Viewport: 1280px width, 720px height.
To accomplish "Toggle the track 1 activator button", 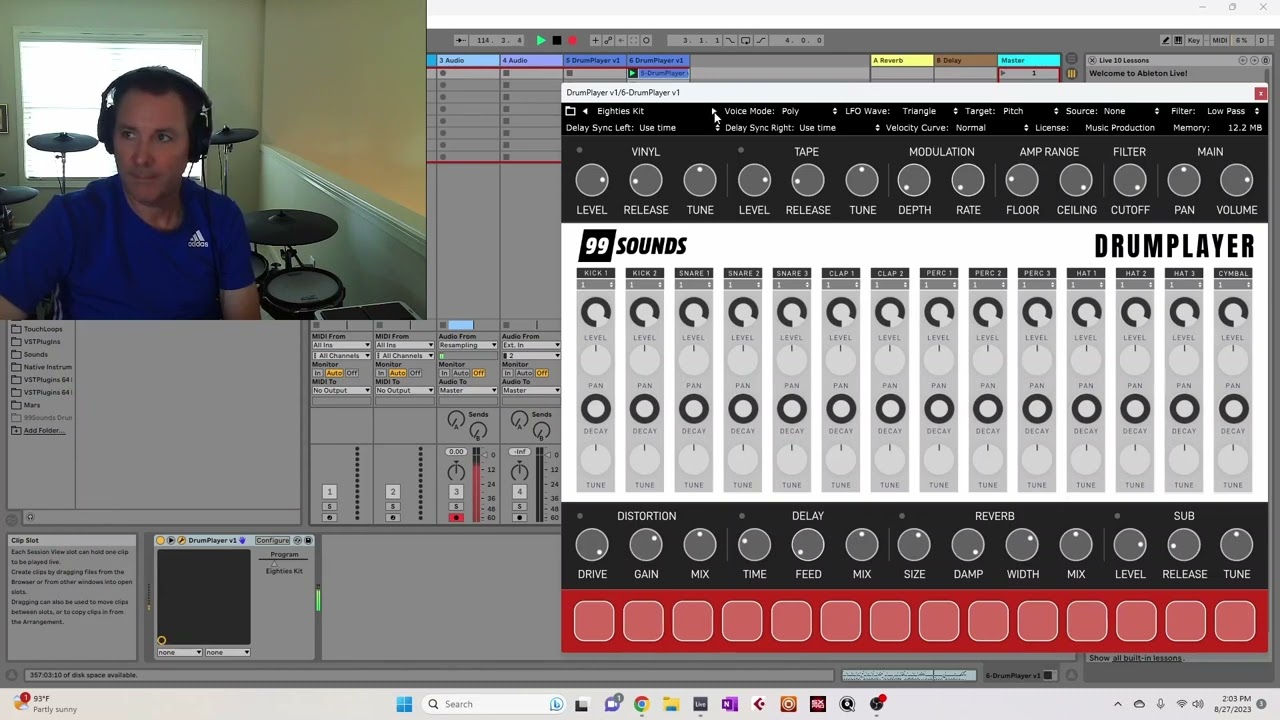I will pos(329,492).
